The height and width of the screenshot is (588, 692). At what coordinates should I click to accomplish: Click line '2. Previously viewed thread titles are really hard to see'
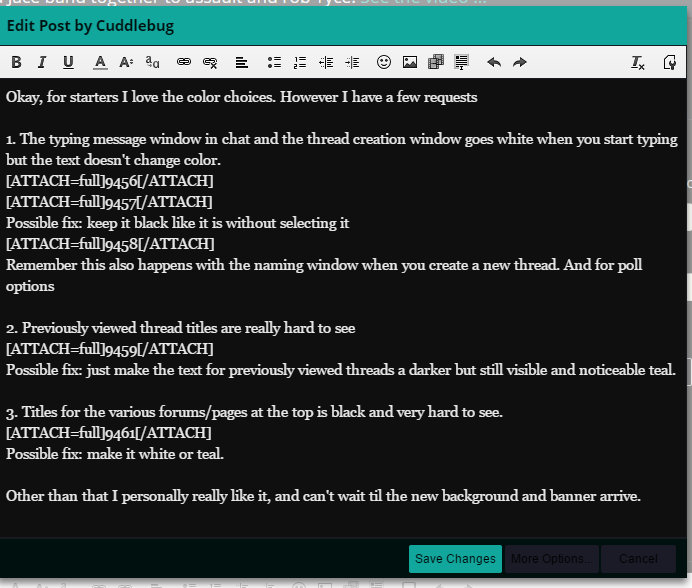click(x=181, y=328)
